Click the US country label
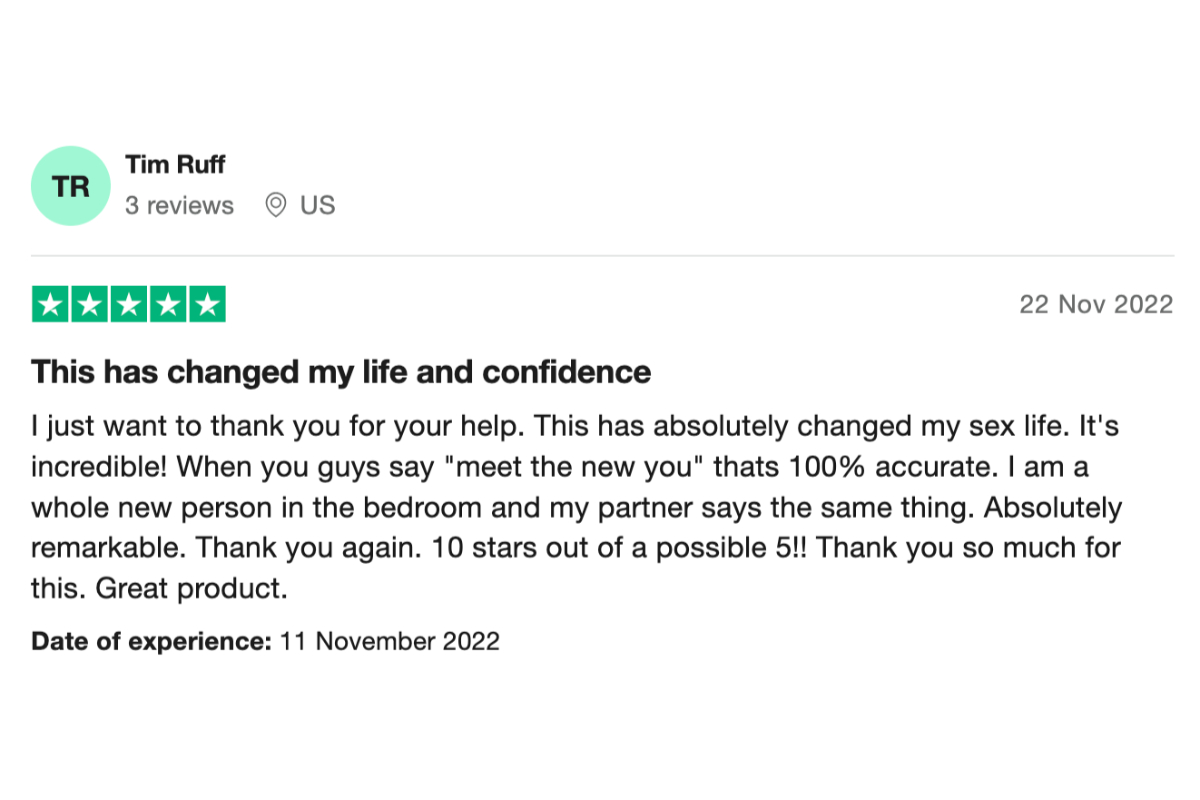The image size is (1200, 800). [317, 206]
